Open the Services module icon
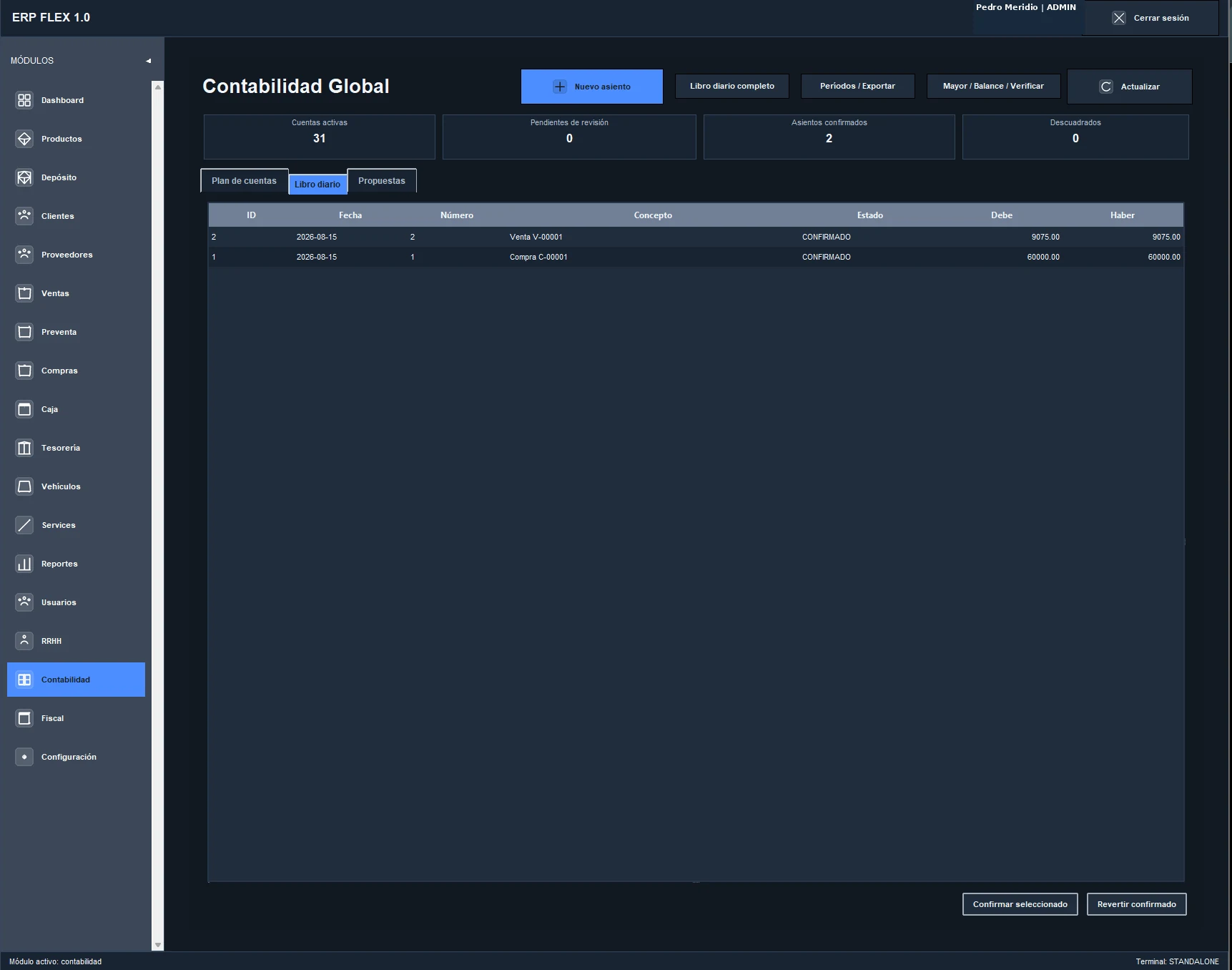Viewport: 1232px width, 970px height. (24, 525)
